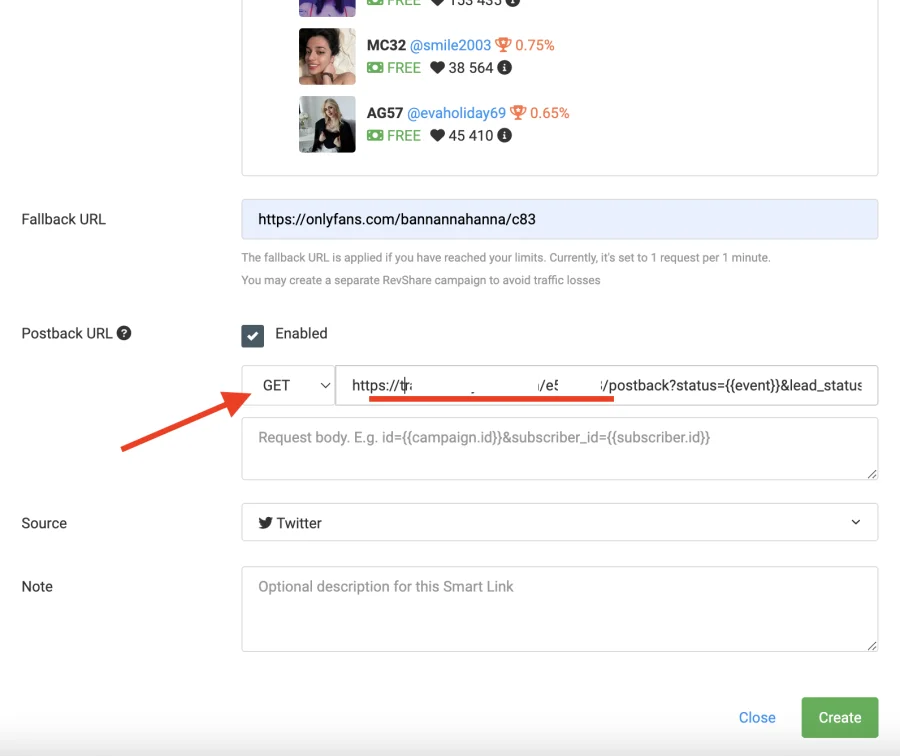Select the MC32 profile thumbnail

327,56
